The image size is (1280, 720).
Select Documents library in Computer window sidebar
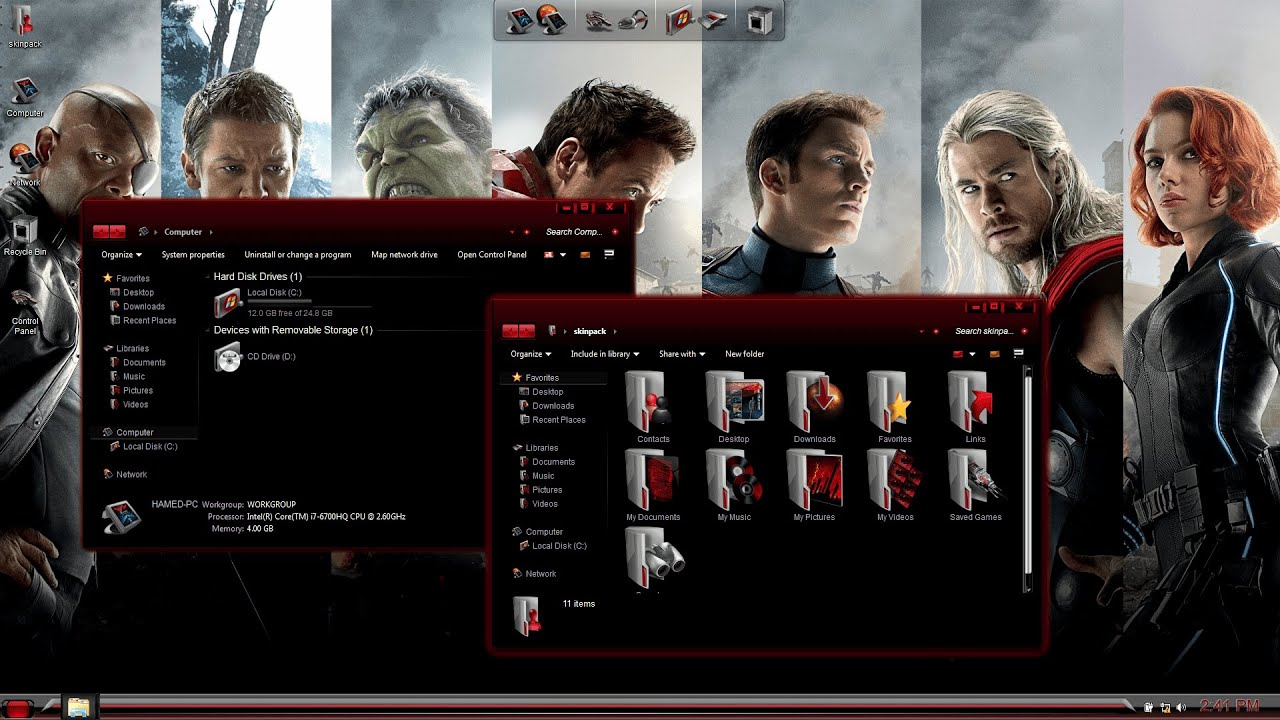(138, 362)
